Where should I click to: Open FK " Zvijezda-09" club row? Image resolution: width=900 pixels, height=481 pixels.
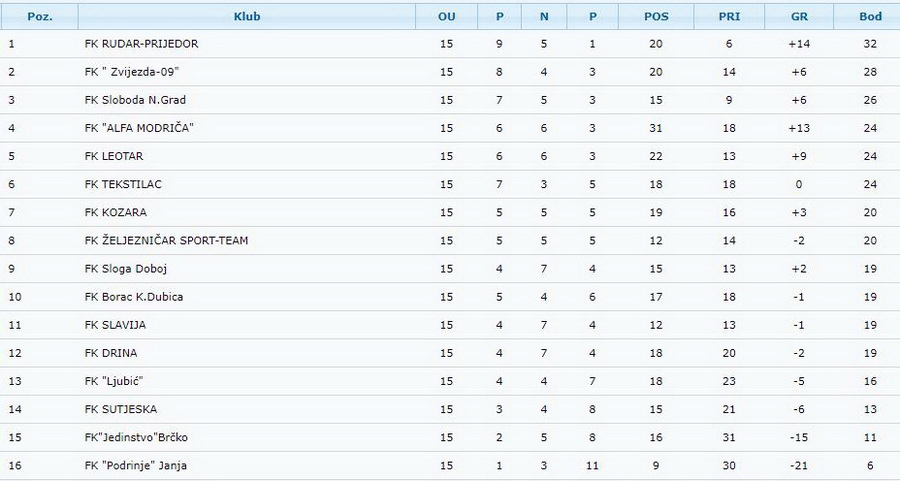[450, 72]
